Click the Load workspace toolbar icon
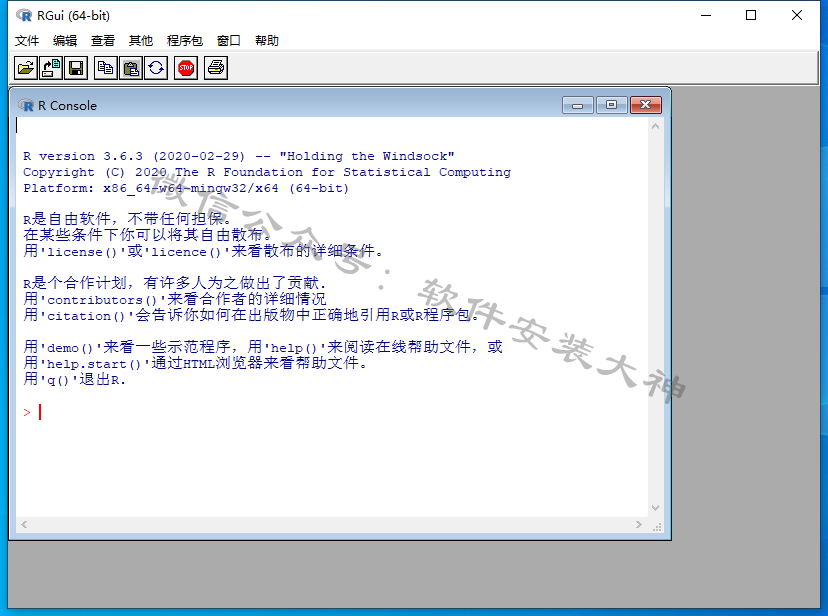 point(51,68)
